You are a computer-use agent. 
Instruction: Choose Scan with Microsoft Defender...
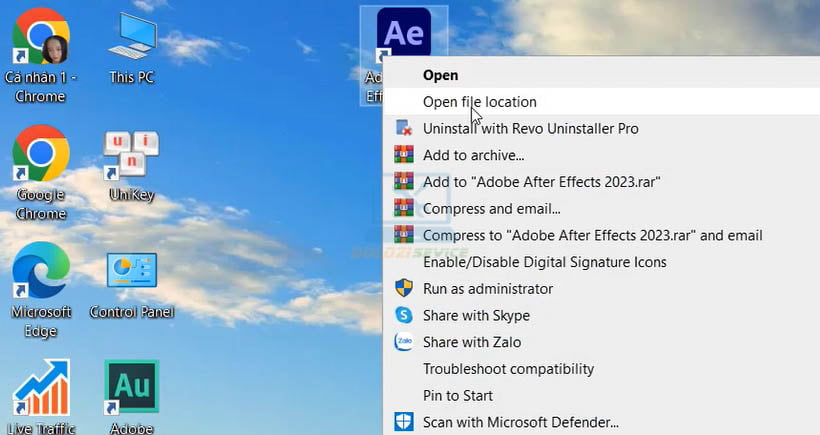click(x=601, y=421)
